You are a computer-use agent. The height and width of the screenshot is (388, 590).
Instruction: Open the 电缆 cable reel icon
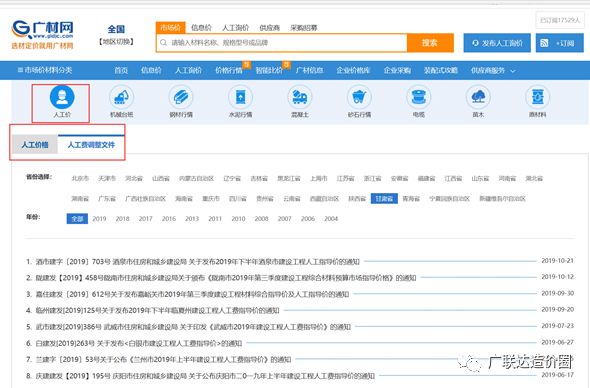tap(418, 97)
